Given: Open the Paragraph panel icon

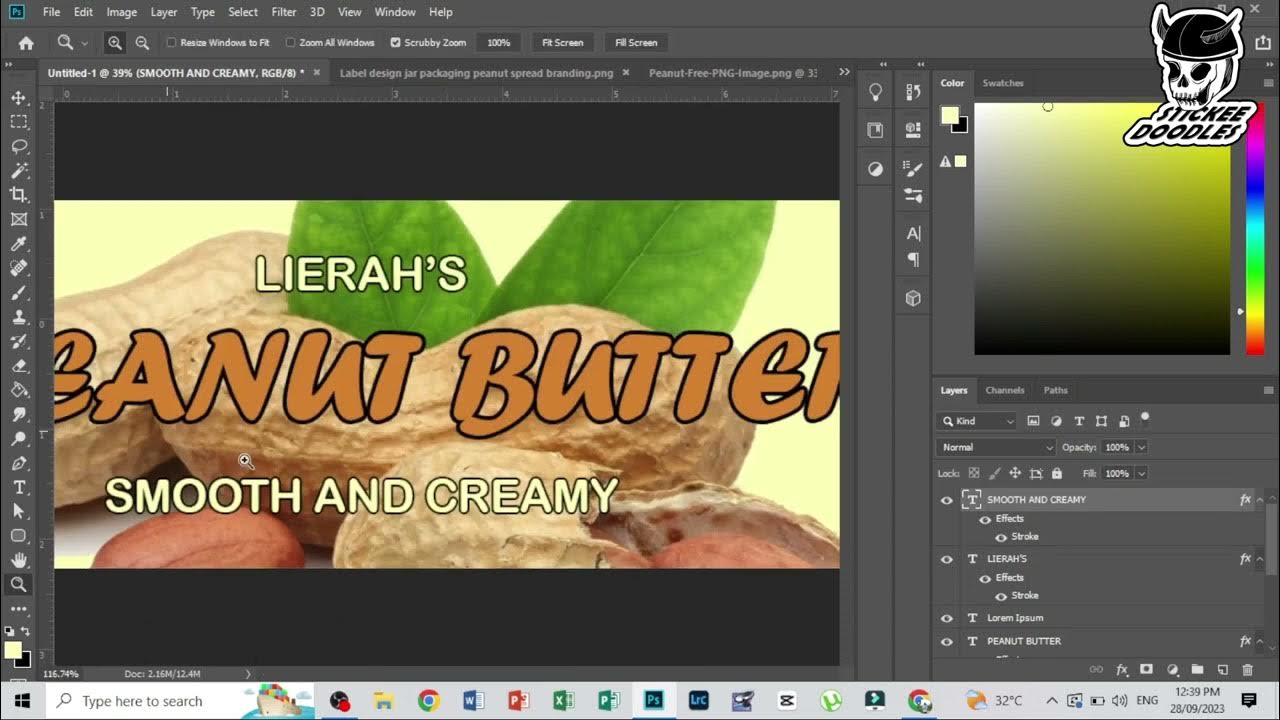Looking at the screenshot, I should point(913,259).
